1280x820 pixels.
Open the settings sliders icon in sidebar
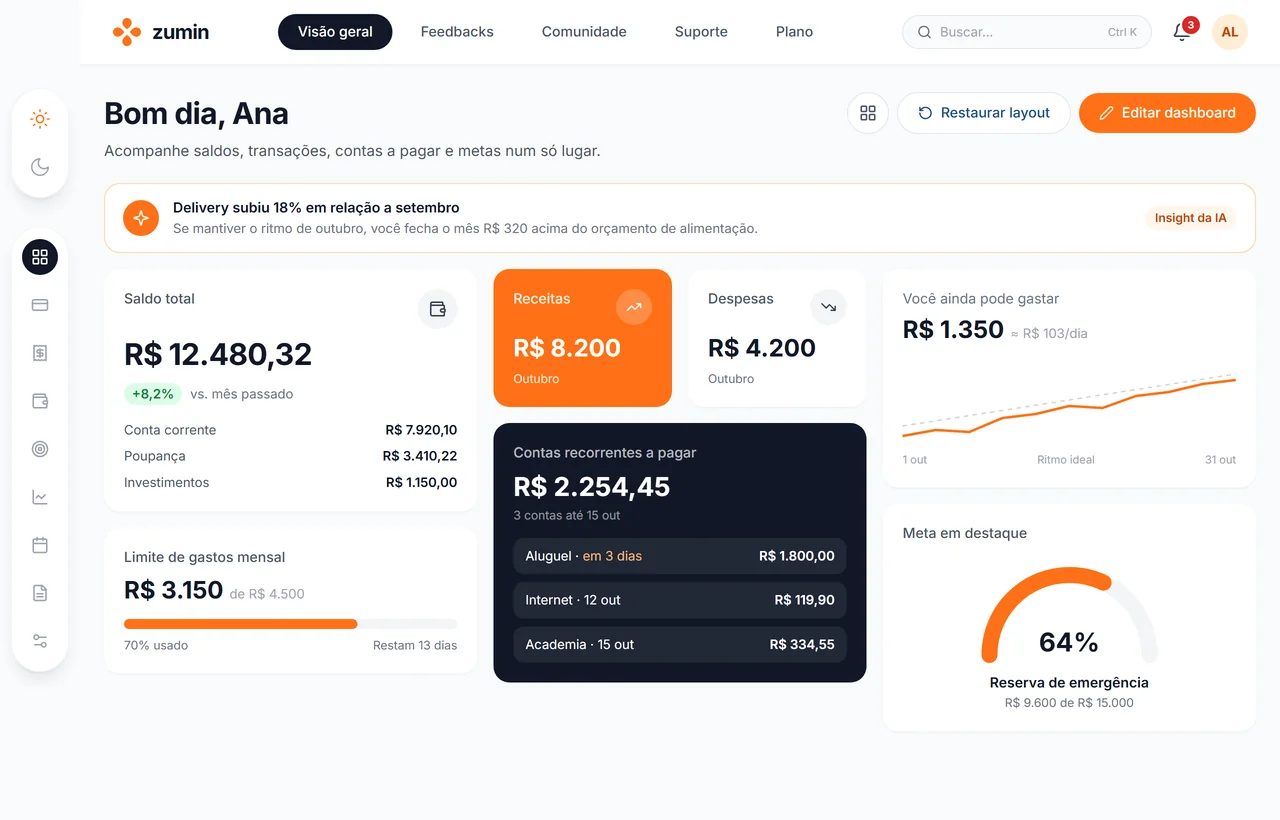coord(40,641)
